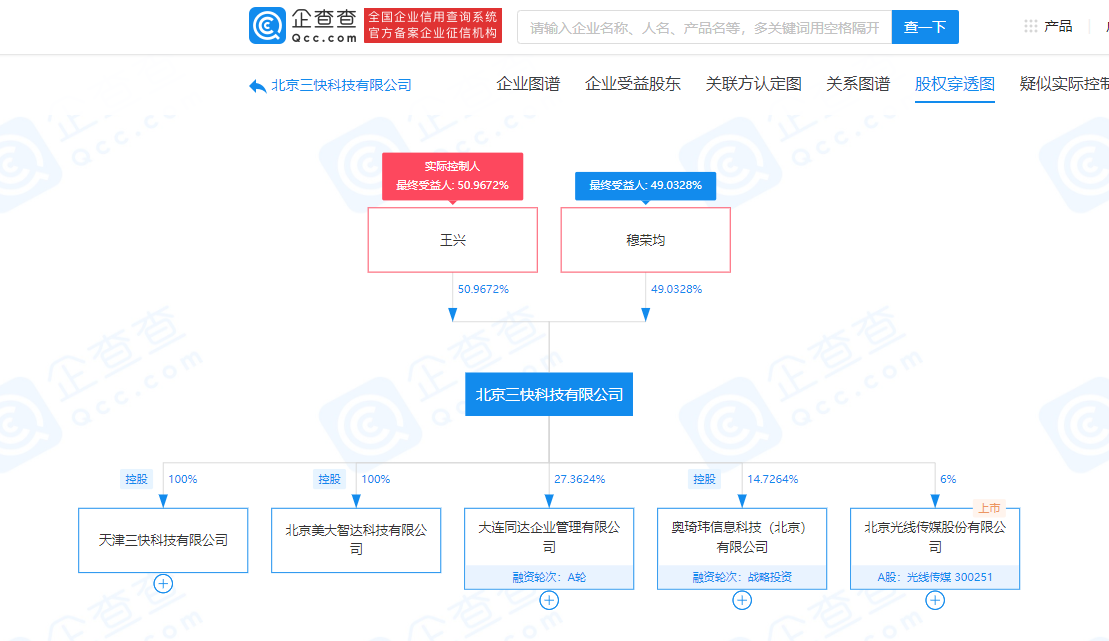The image size is (1109, 641).
Task: Select the 关联方认定图 tab
Action: [x=753, y=84]
